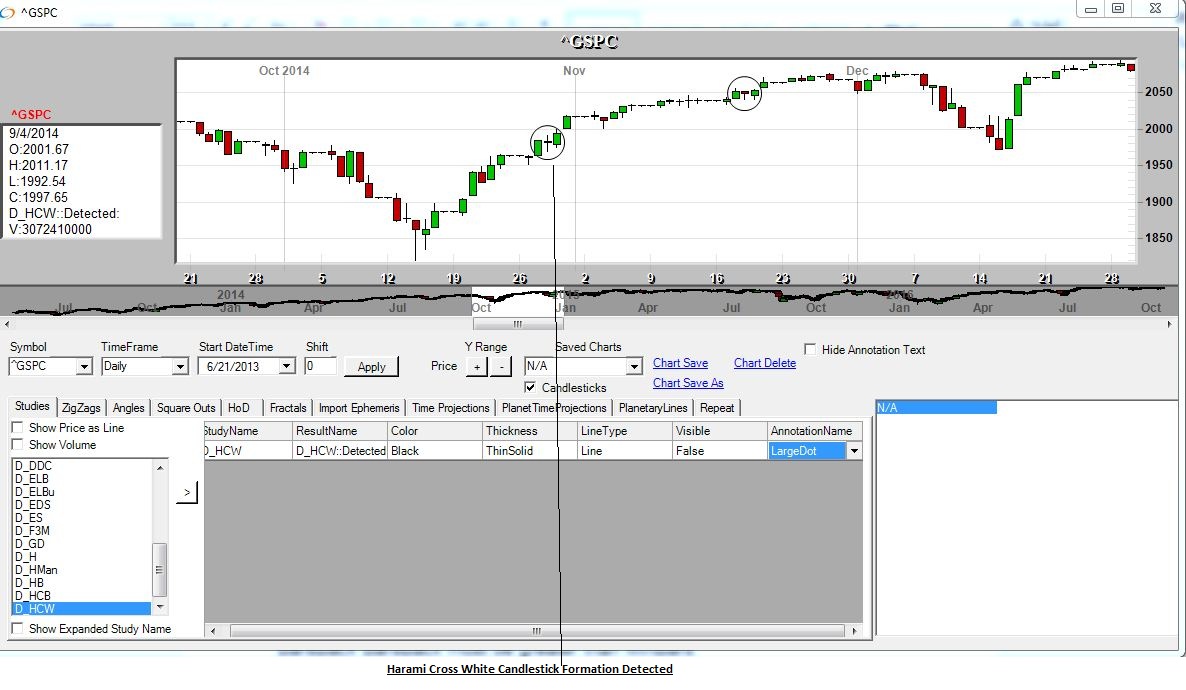Check Hide Annotation Text option
The image size is (1186, 690).
click(x=810, y=350)
